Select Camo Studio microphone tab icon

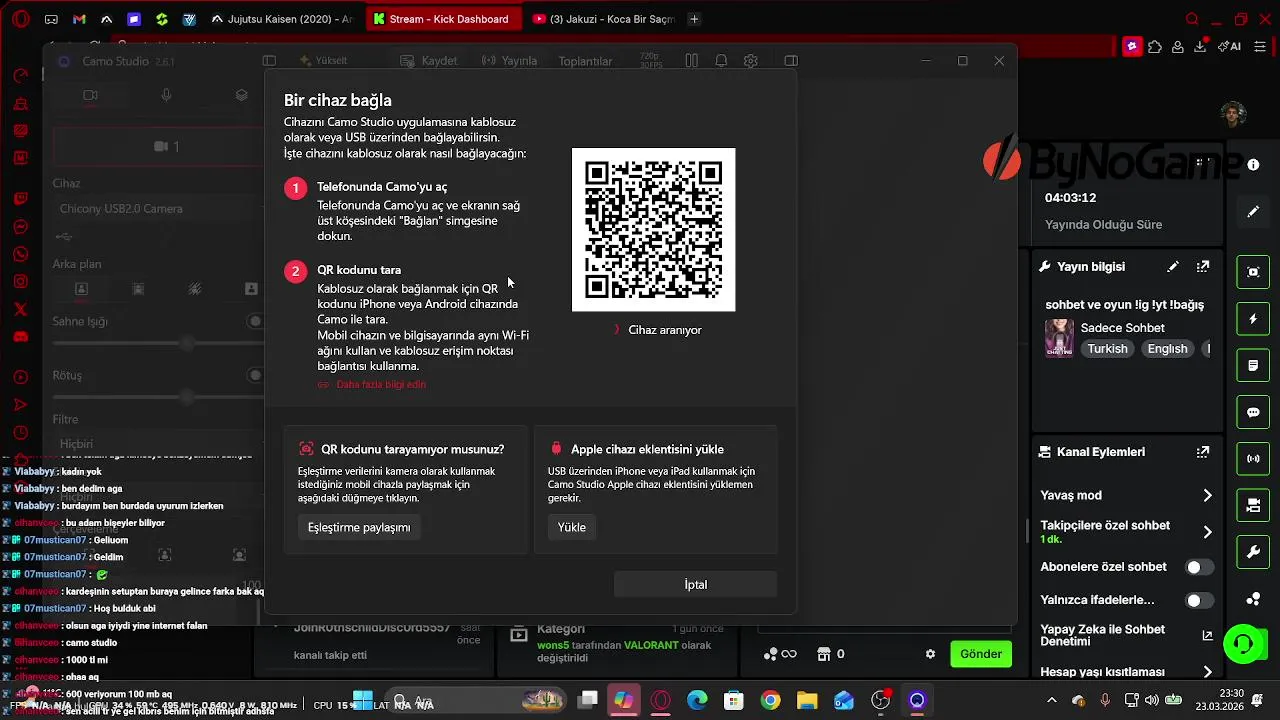click(166, 95)
